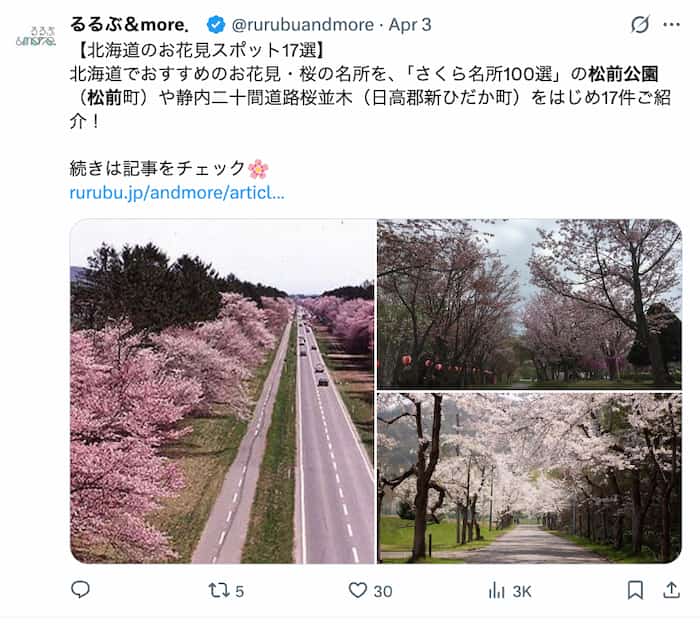This screenshot has height=623, width=700.
Task: Click the るるぶ&more. profile avatar
Action: [36, 36]
